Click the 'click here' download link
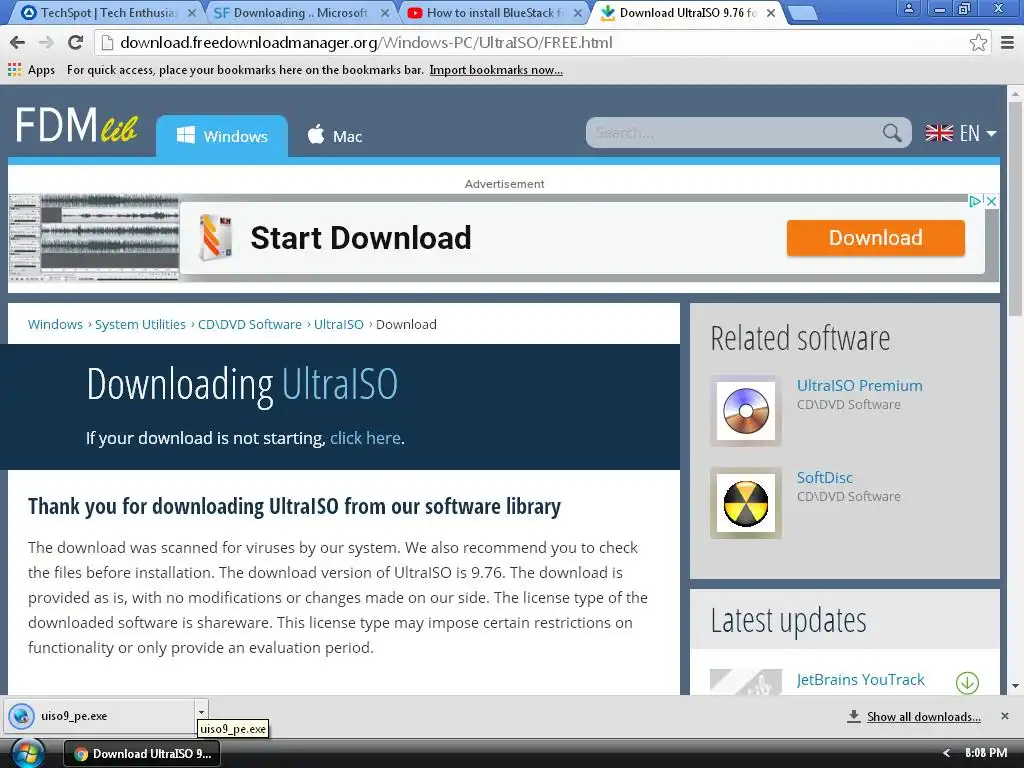The width and height of the screenshot is (1024, 768). click(x=365, y=438)
